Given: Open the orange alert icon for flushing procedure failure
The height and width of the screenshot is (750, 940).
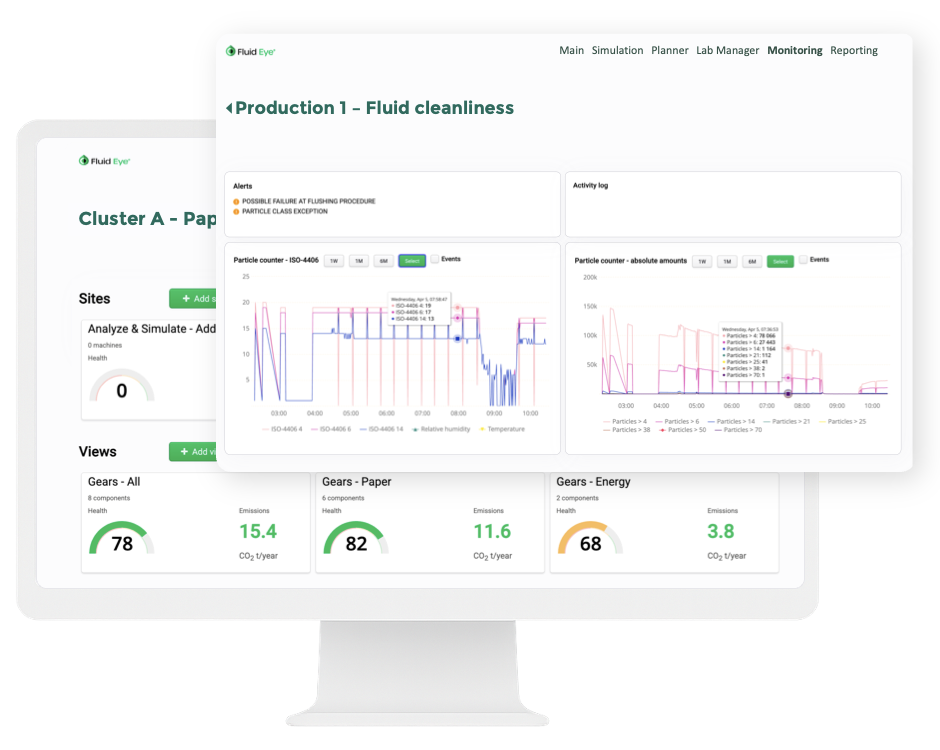Looking at the screenshot, I should tap(236, 201).
